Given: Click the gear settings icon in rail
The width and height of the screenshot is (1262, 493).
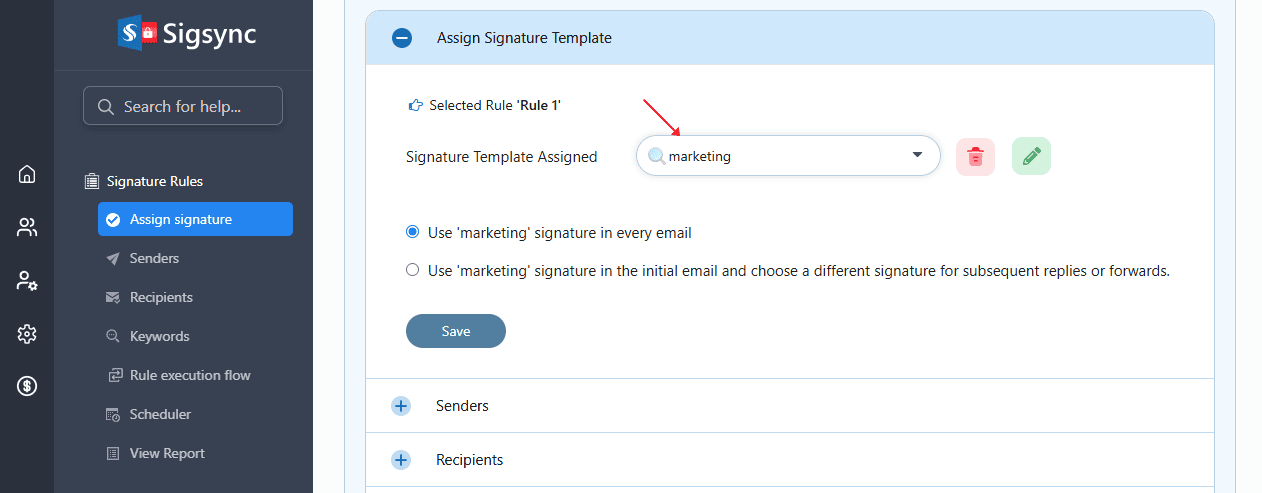Looking at the screenshot, I should pos(27,334).
